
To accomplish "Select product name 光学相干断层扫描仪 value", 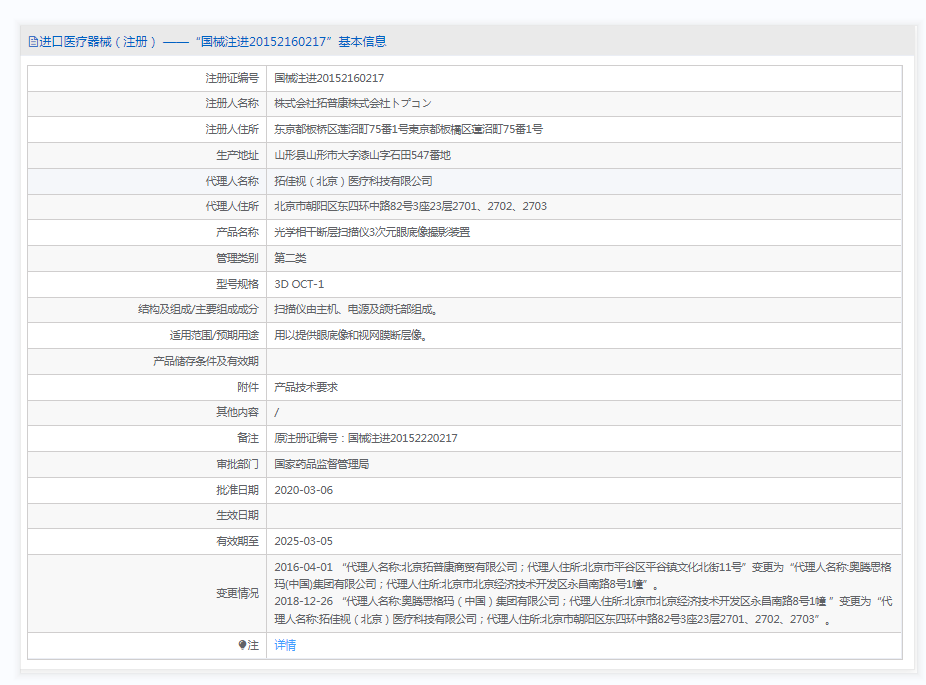I will tap(372, 232).
